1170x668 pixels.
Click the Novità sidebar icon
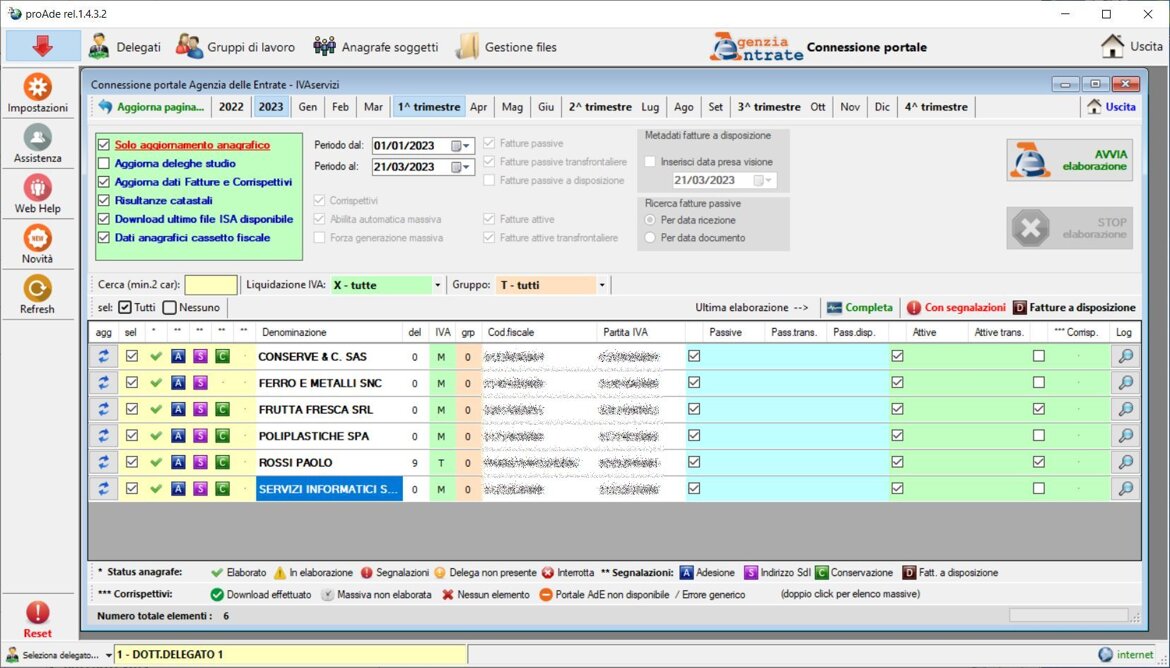[x=38, y=238]
